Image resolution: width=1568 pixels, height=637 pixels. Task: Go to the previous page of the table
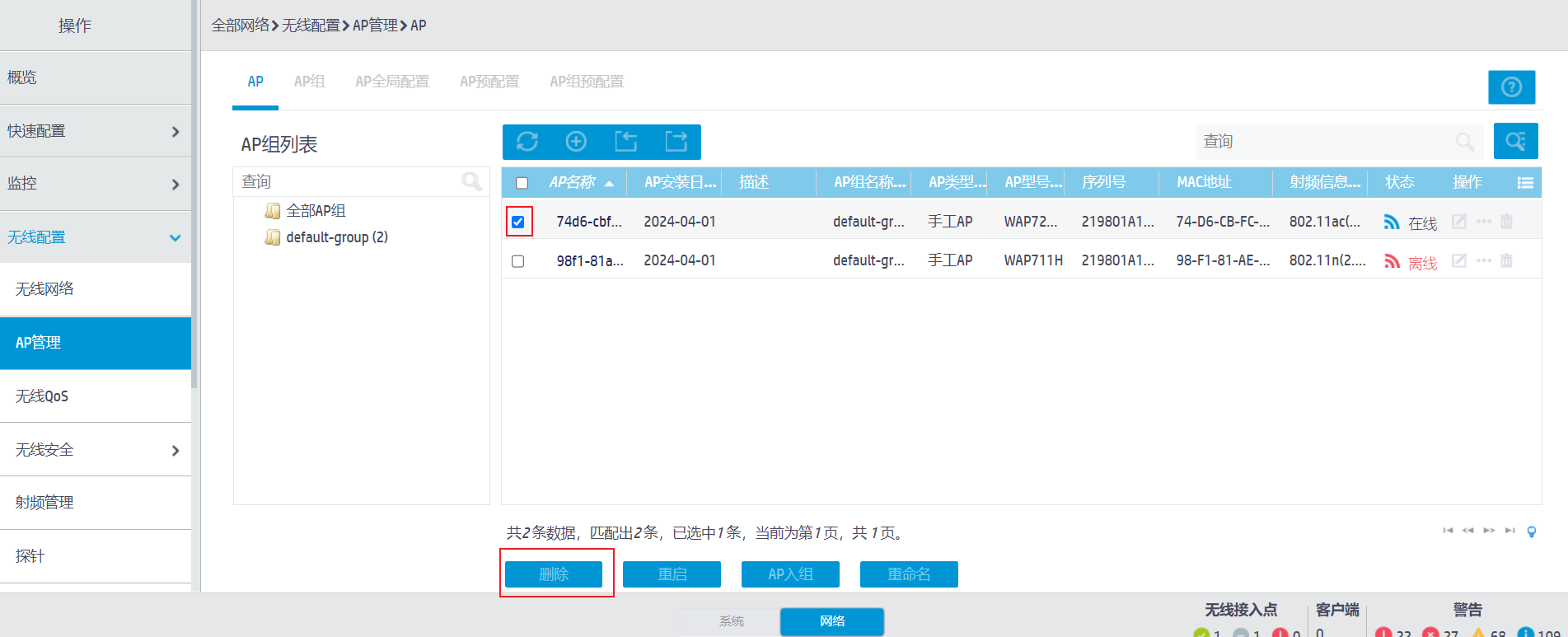pos(1467,531)
